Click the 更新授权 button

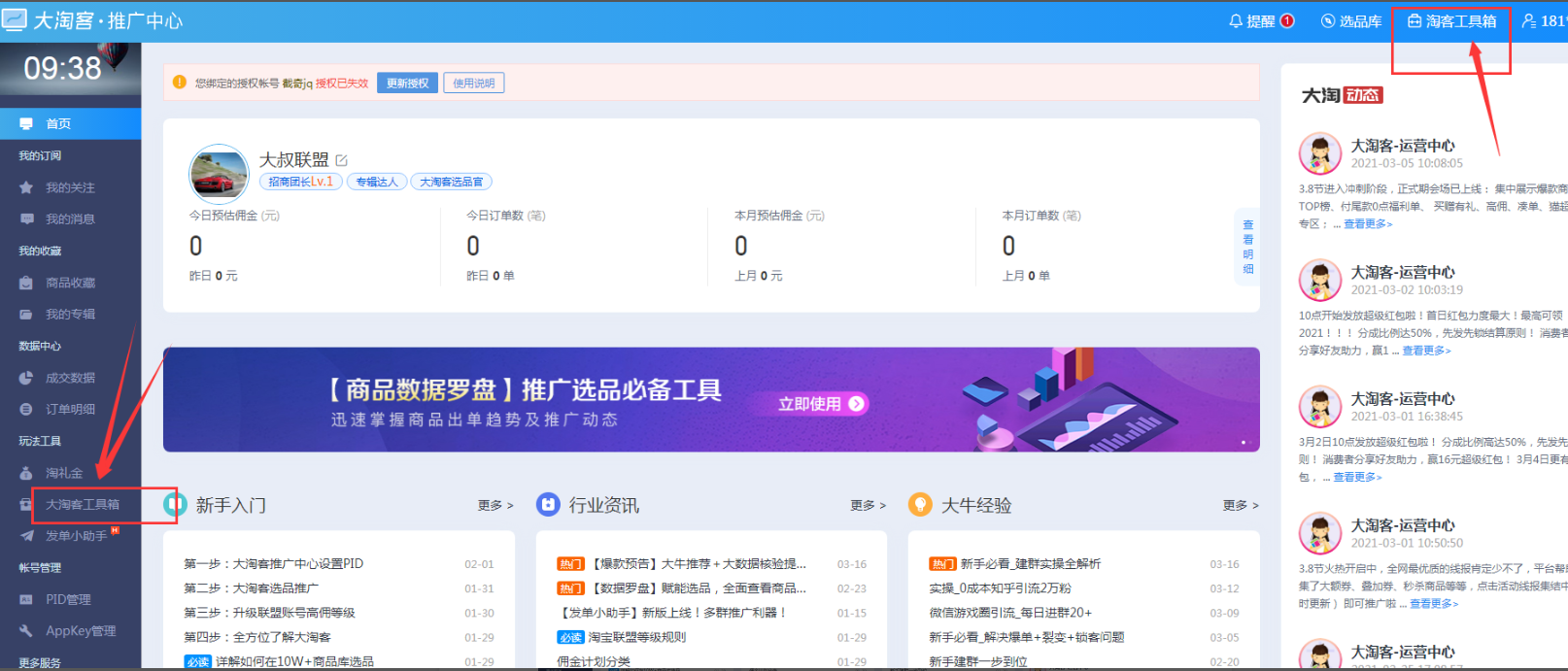pos(407,84)
